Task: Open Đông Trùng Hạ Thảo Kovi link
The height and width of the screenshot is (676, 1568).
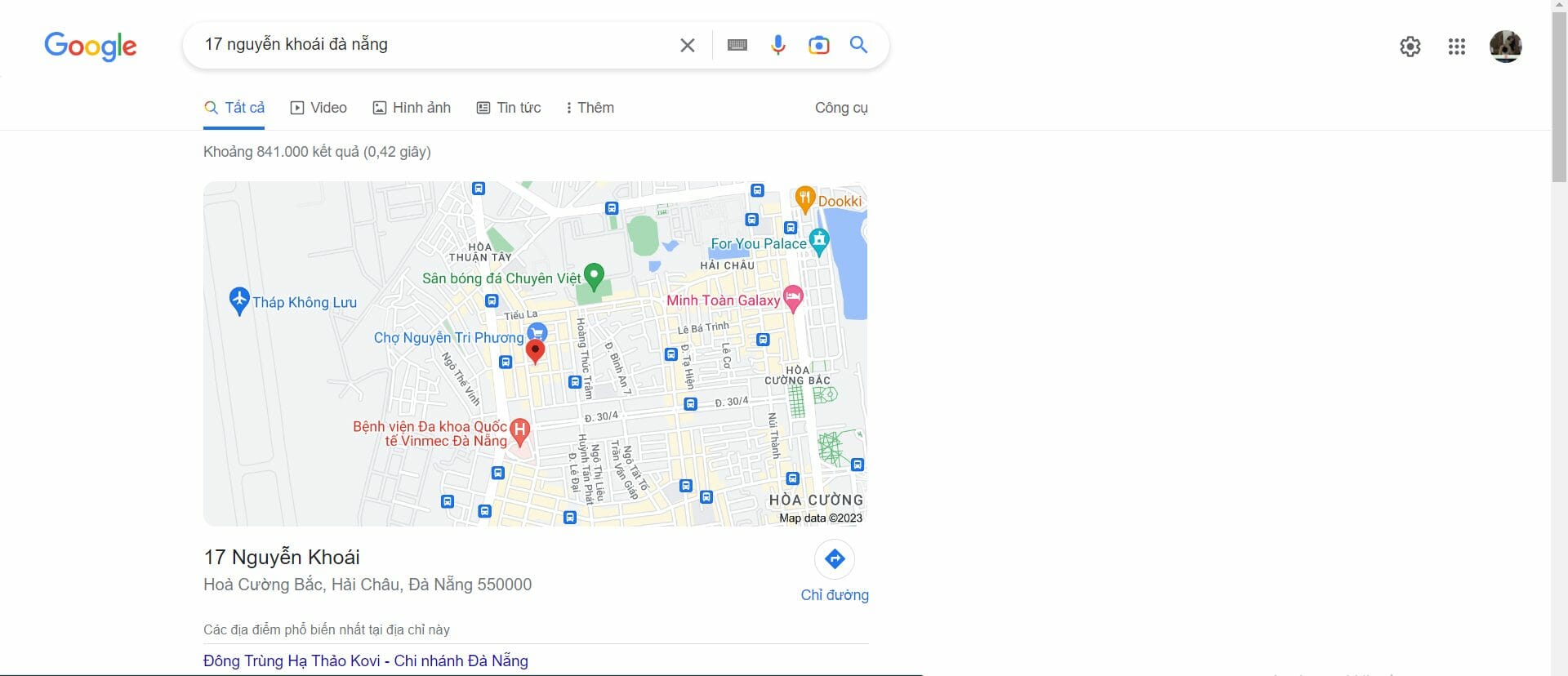Action: pos(366,660)
